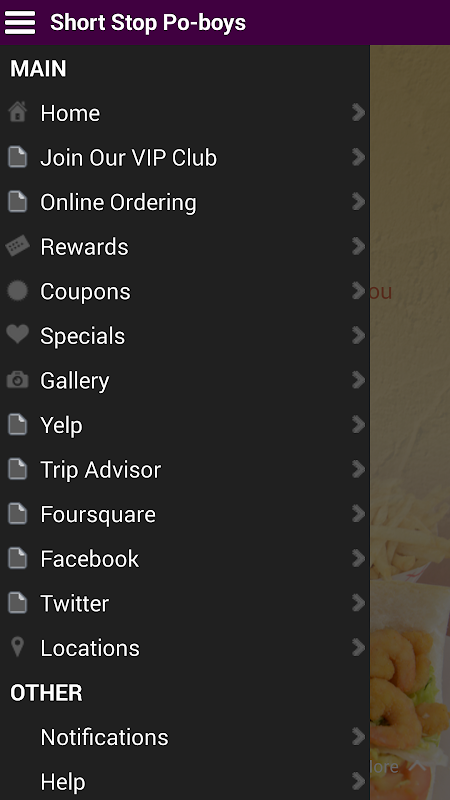Click the chevron on the Foursquare row

tap(359, 514)
